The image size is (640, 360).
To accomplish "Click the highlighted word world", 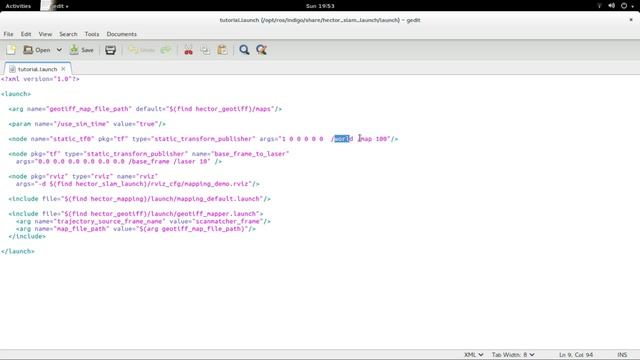I will tap(343, 139).
